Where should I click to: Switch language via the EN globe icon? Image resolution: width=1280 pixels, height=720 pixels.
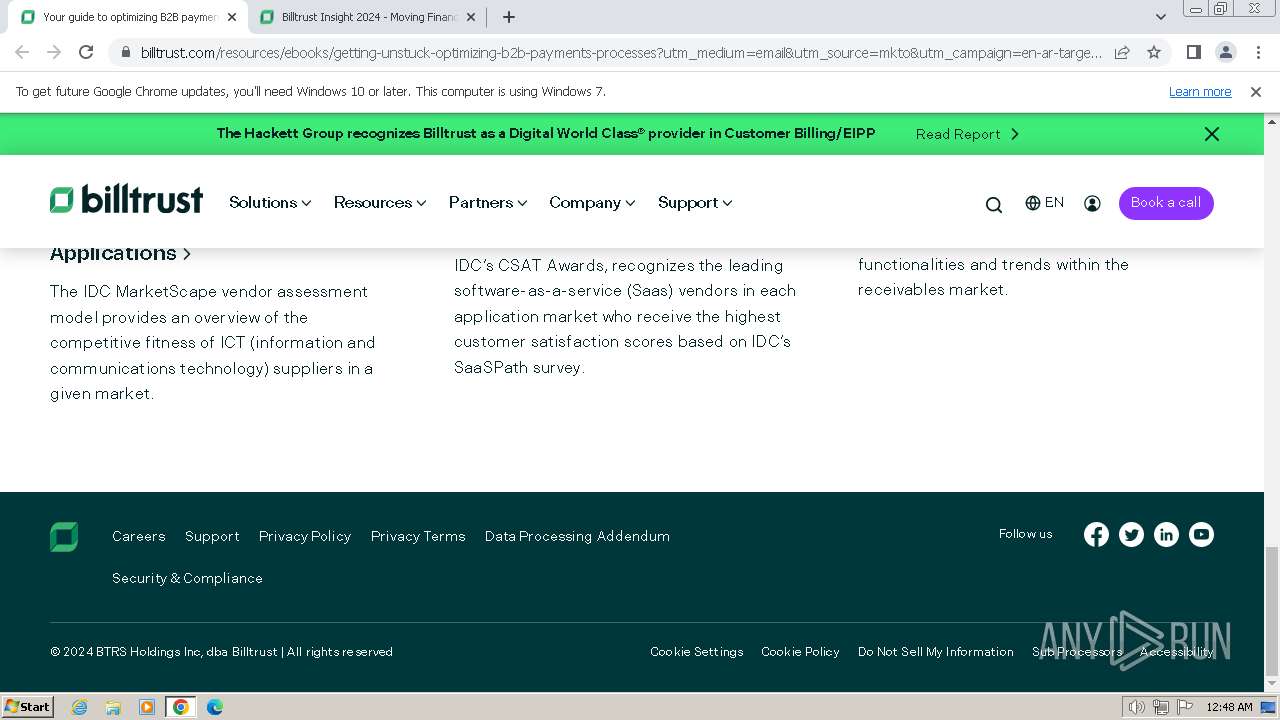coord(1044,203)
